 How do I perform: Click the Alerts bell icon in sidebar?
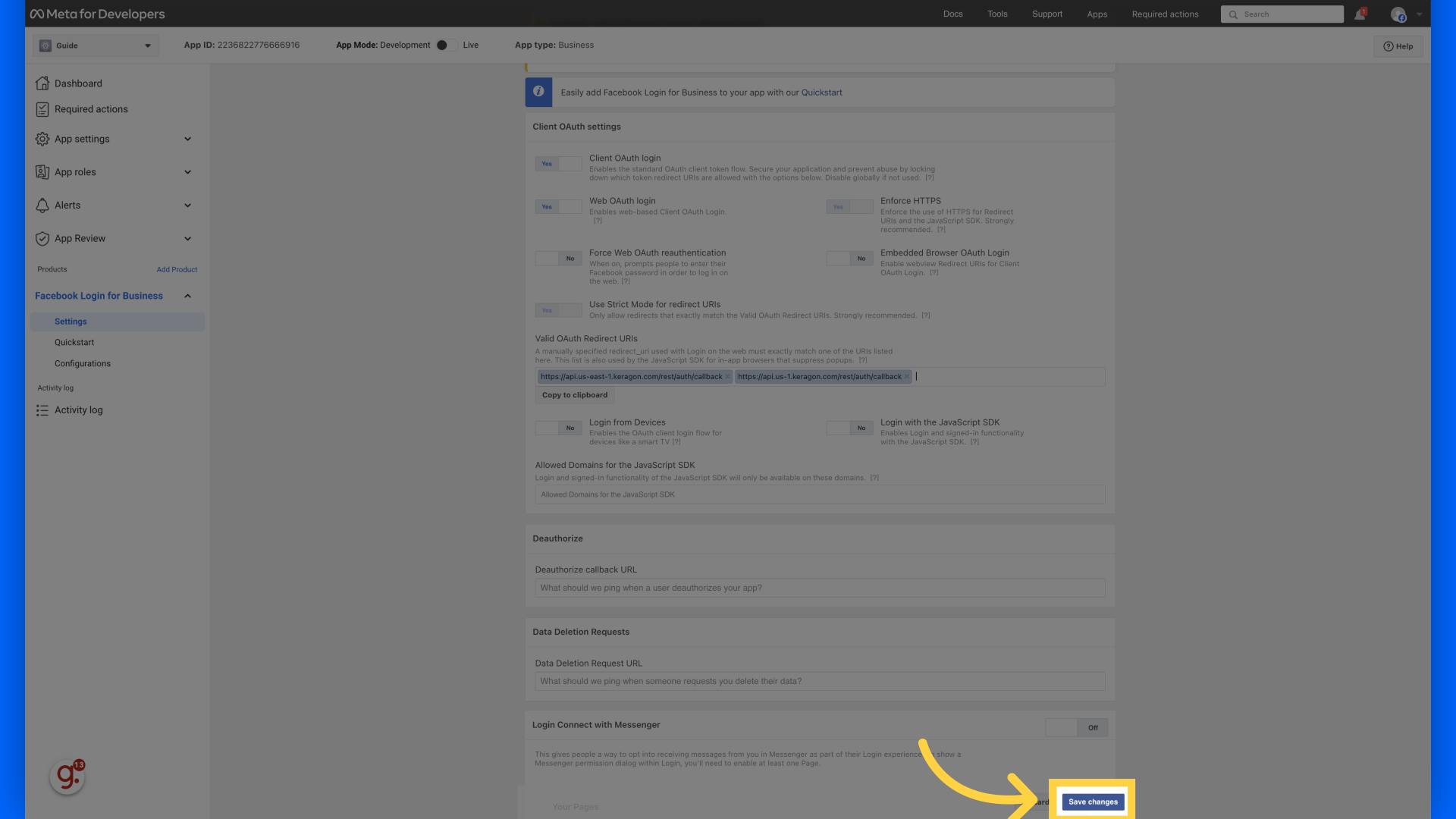(42, 206)
